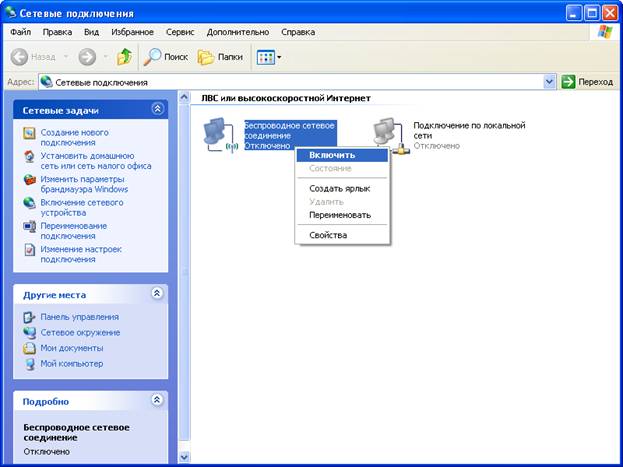Open the Поиск search tool
The width and height of the screenshot is (623, 467).
coord(166,57)
